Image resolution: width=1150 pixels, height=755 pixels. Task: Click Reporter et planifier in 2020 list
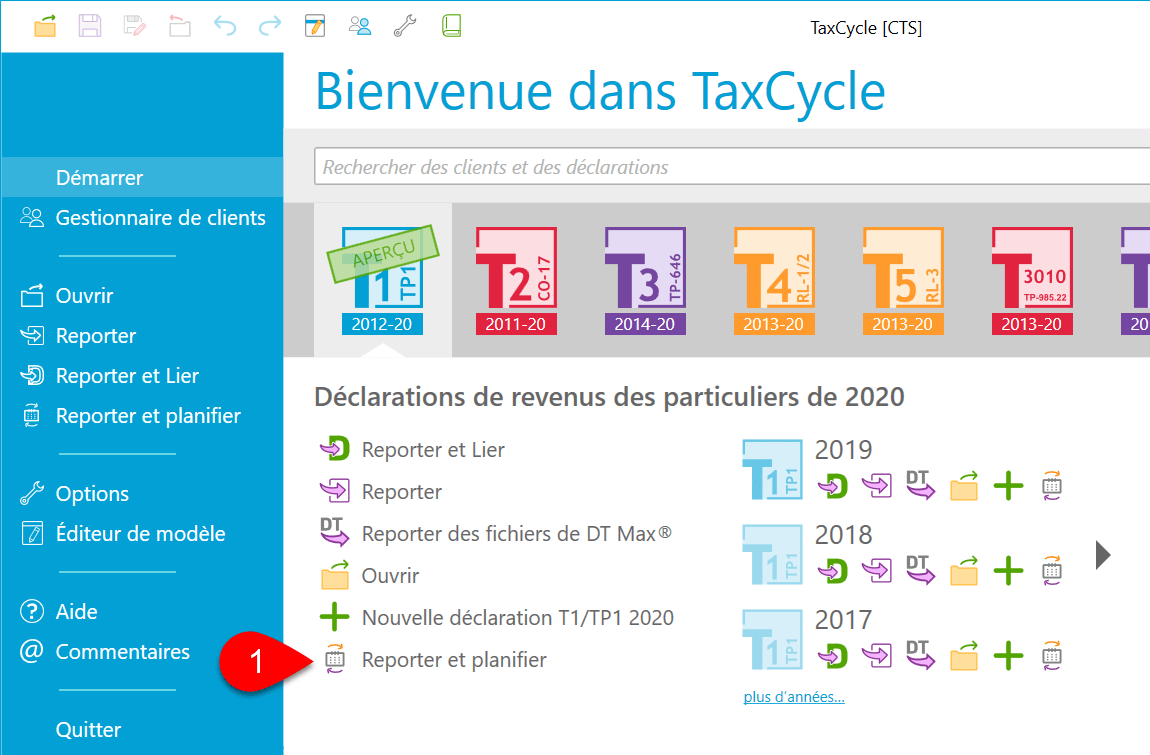click(434, 660)
